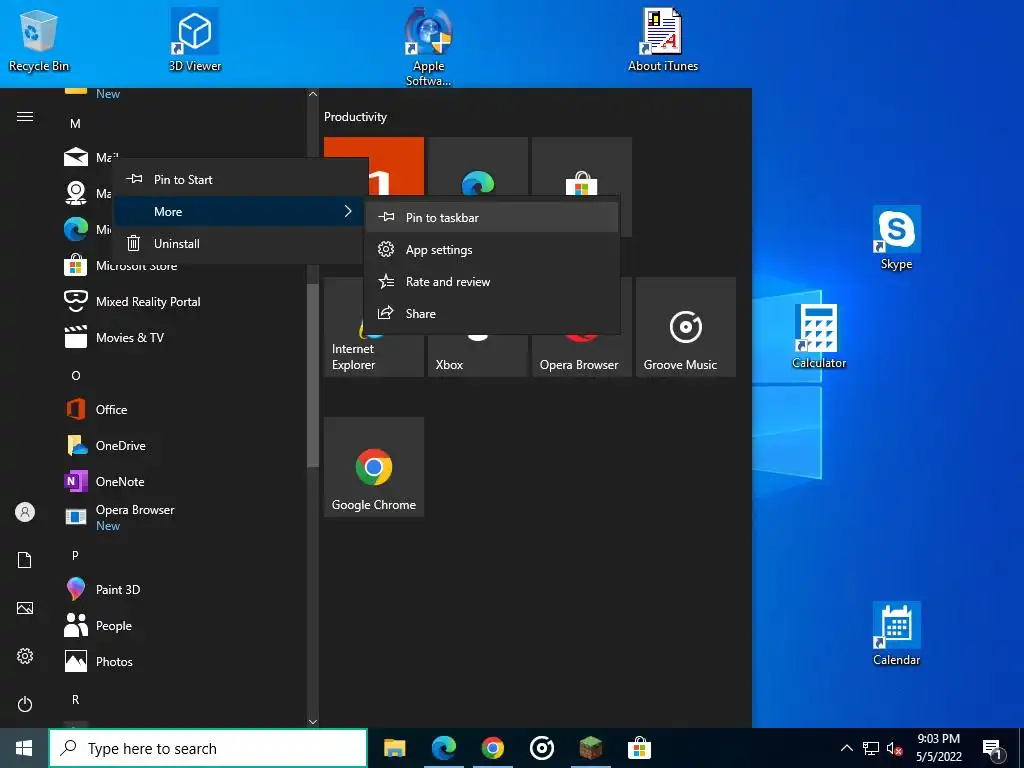Click the app list scrollbar thumb

coord(313,376)
